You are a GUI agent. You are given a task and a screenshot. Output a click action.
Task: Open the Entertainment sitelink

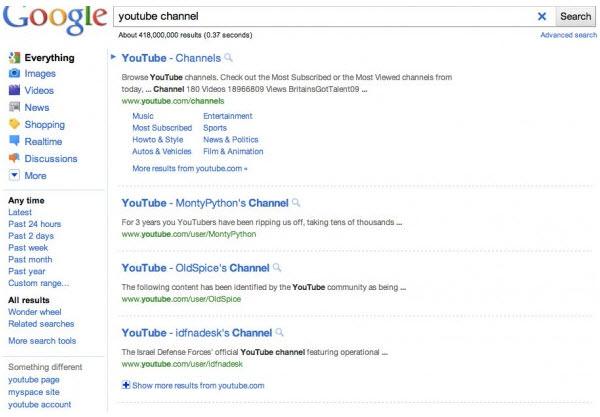(228, 116)
